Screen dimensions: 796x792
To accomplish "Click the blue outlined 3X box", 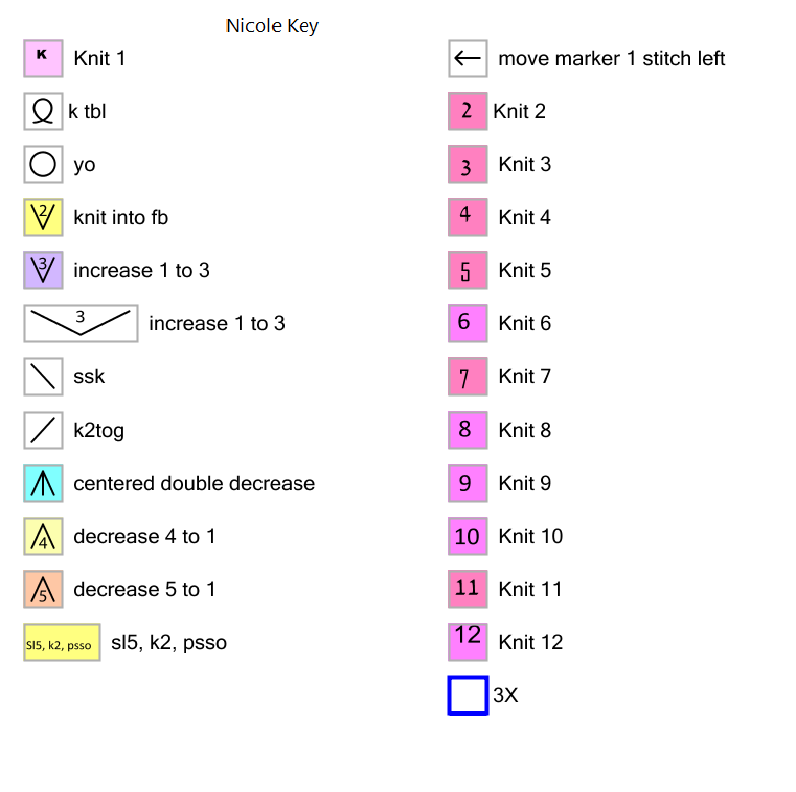I will pyautogui.click(x=467, y=695).
